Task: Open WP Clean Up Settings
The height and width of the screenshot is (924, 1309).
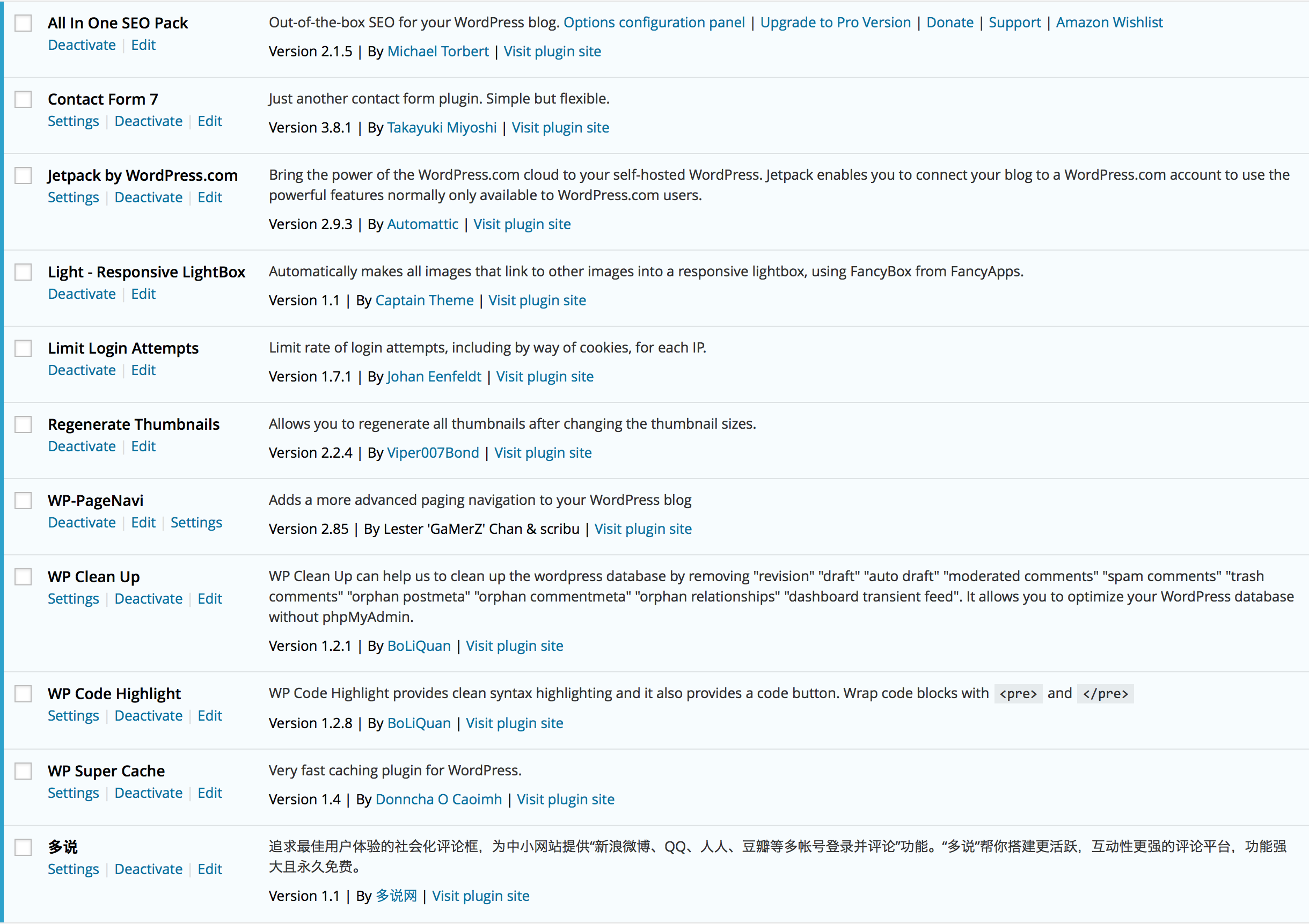Action: pos(73,599)
